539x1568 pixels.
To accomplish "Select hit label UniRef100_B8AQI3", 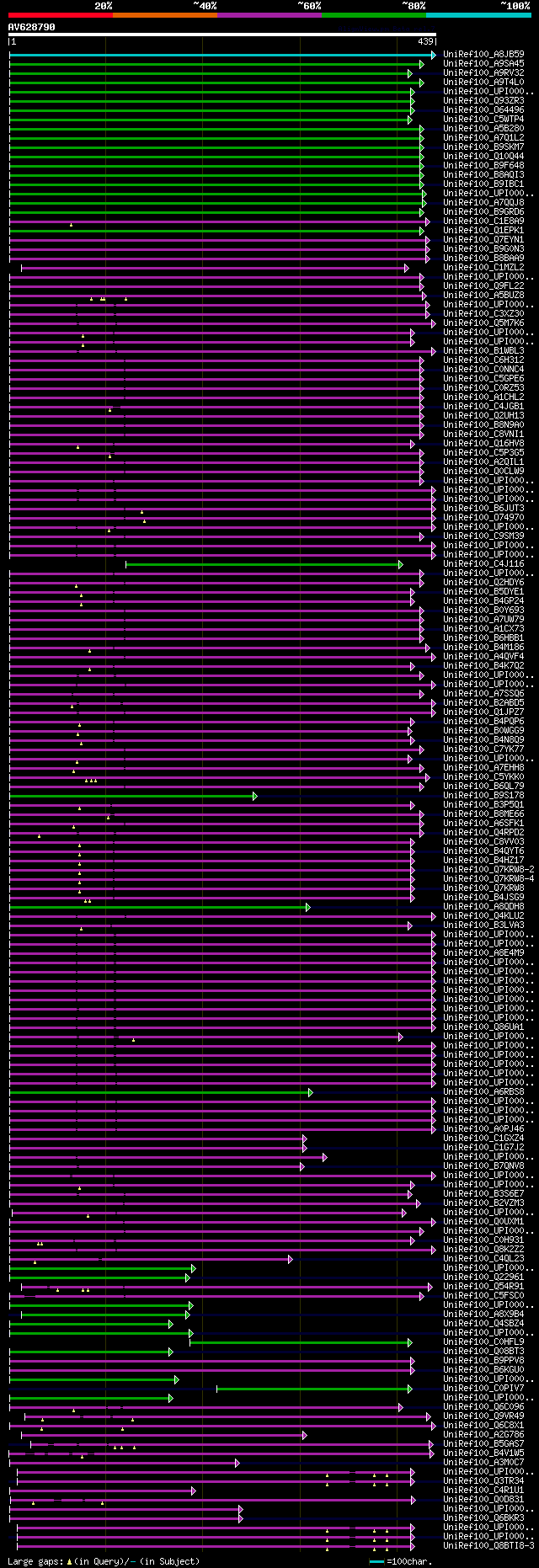I will pos(483,175).
